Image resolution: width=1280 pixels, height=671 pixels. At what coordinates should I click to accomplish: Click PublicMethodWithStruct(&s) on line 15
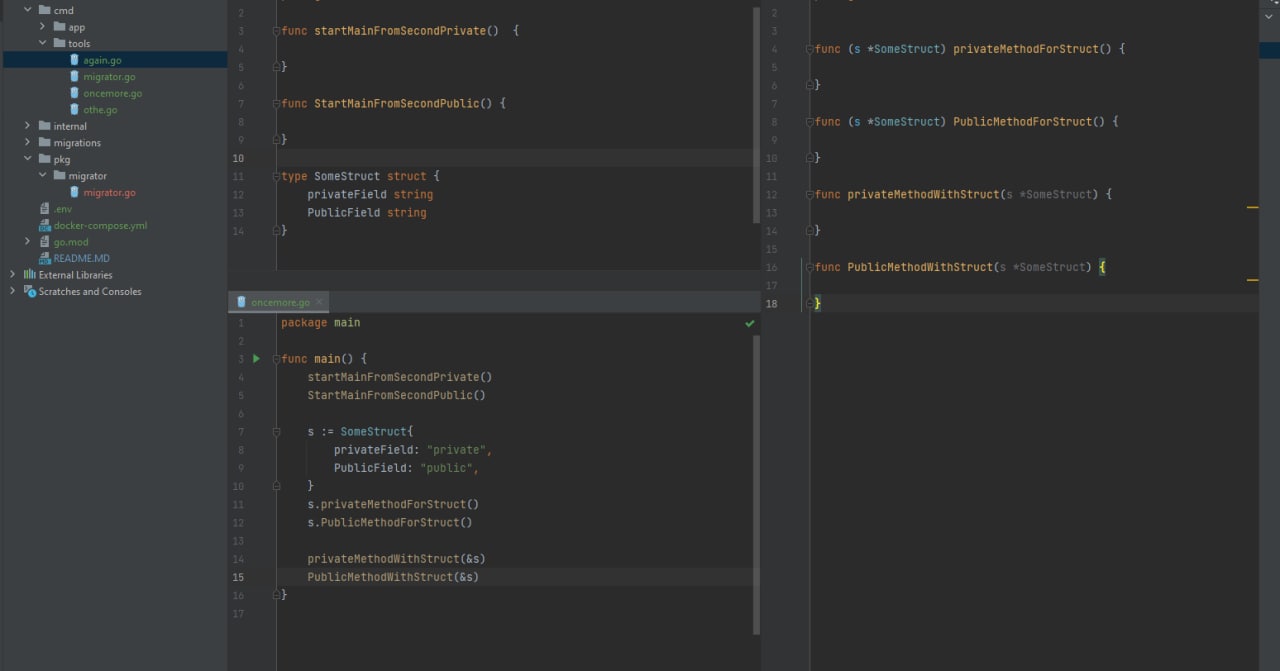[x=393, y=577]
